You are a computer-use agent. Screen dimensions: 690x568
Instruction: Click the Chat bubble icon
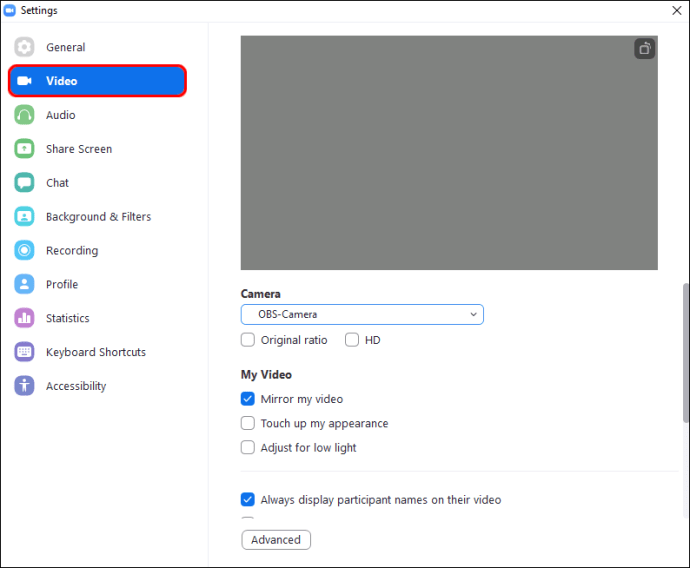[24, 183]
